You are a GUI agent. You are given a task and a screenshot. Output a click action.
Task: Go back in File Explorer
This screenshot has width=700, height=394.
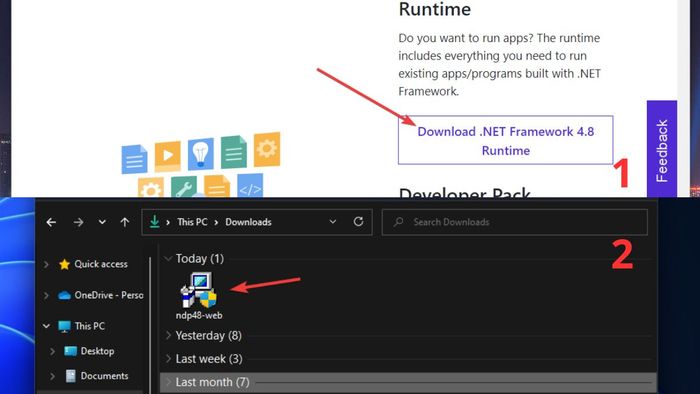click(x=51, y=222)
